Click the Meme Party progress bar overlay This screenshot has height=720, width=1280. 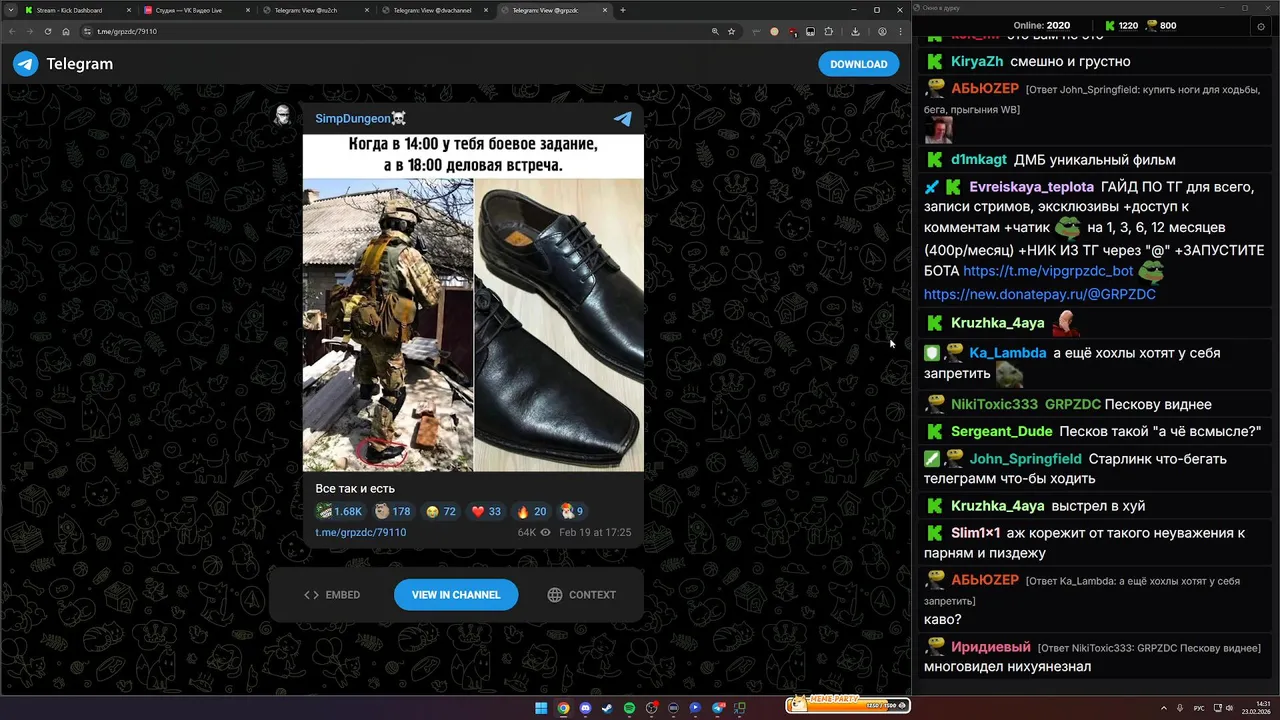[x=848, y=705]
